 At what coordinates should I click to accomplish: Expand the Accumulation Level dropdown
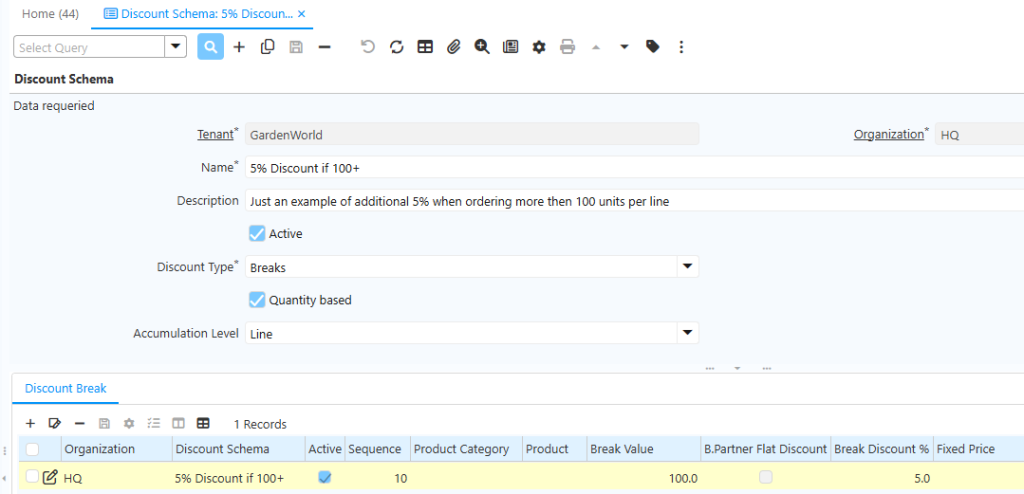coord(687,333)
